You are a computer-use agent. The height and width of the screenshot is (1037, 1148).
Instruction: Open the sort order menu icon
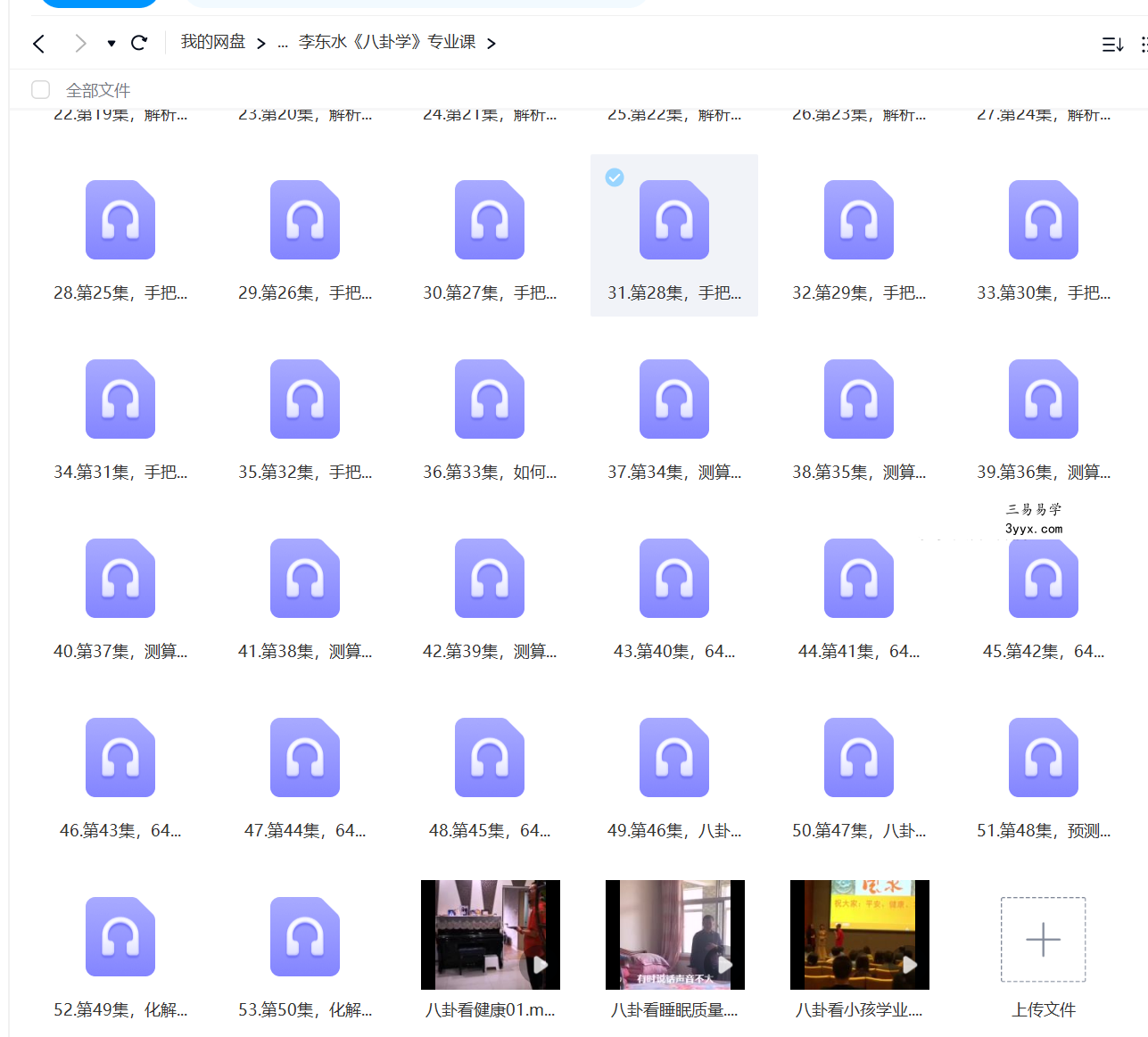tap(1112, 45)
